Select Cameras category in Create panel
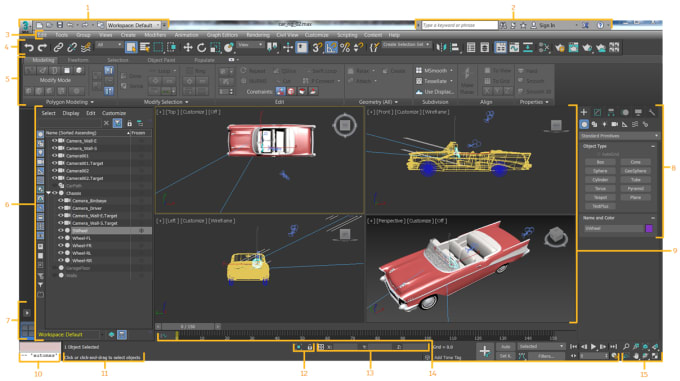This screenshot has width=680, height=381. (x=615, y=124)
